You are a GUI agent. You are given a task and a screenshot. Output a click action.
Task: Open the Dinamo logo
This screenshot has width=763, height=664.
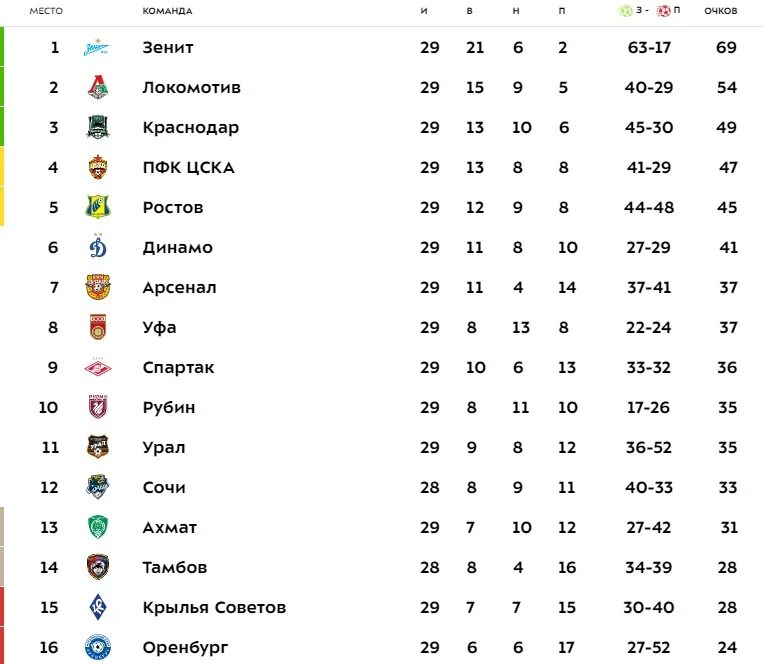[x=98, y=246]
